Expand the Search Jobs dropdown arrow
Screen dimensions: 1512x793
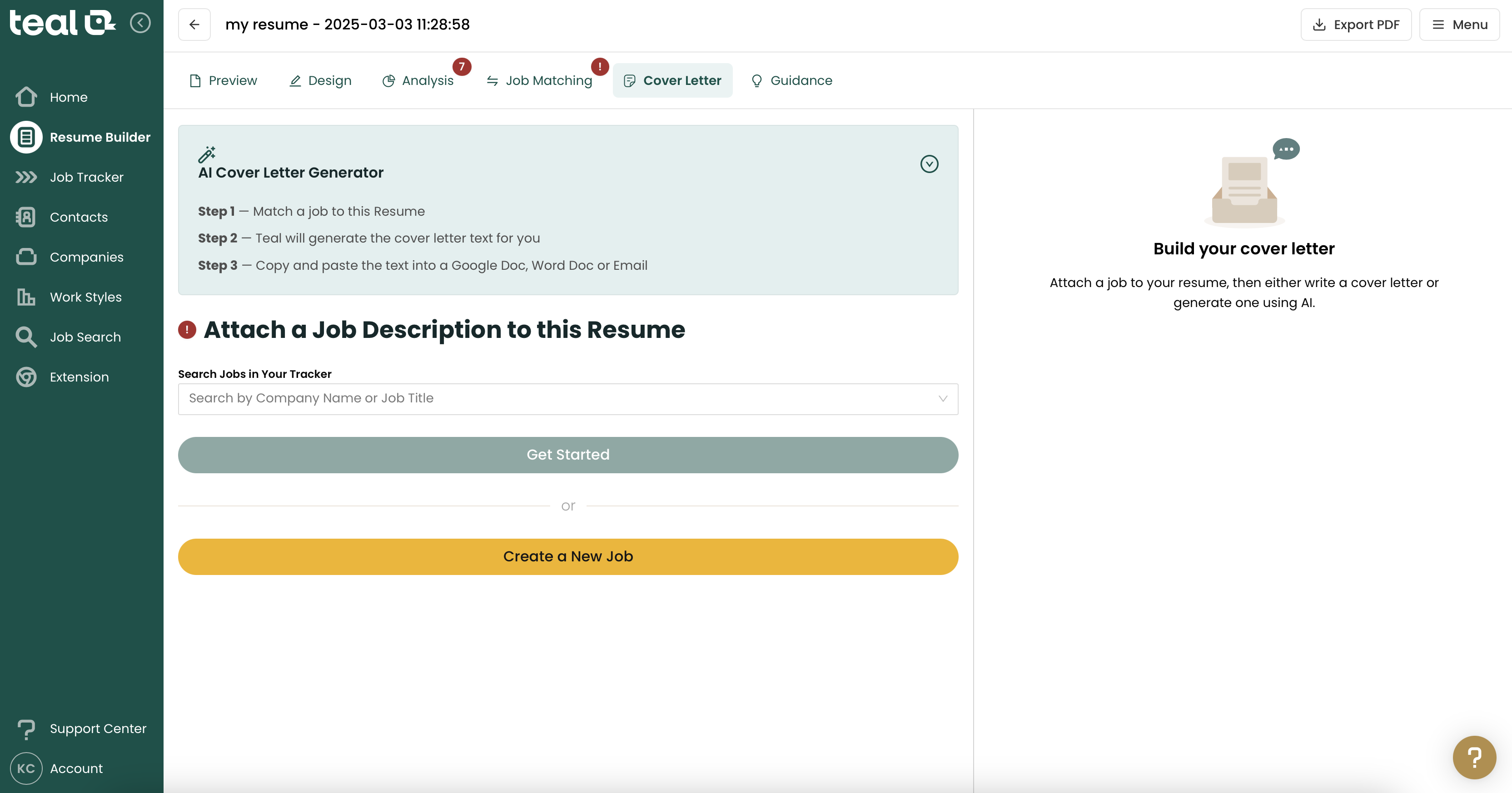pyautogui.click(x=943, y=399)
